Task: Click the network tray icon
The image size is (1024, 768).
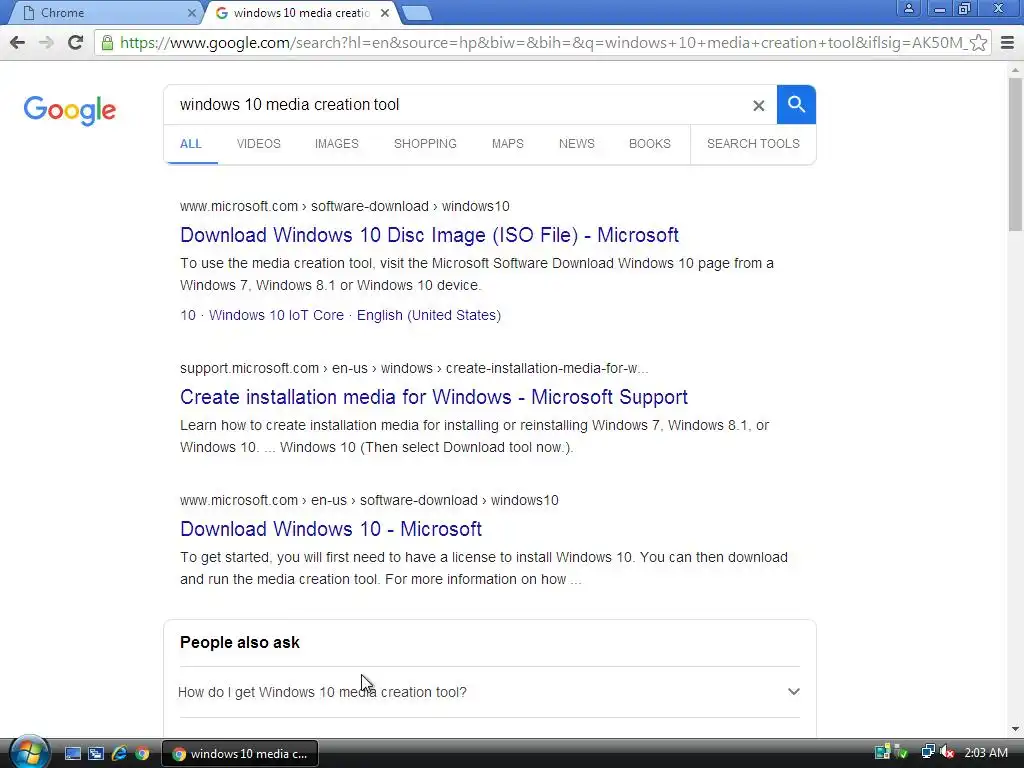Action: coord(927,752)
